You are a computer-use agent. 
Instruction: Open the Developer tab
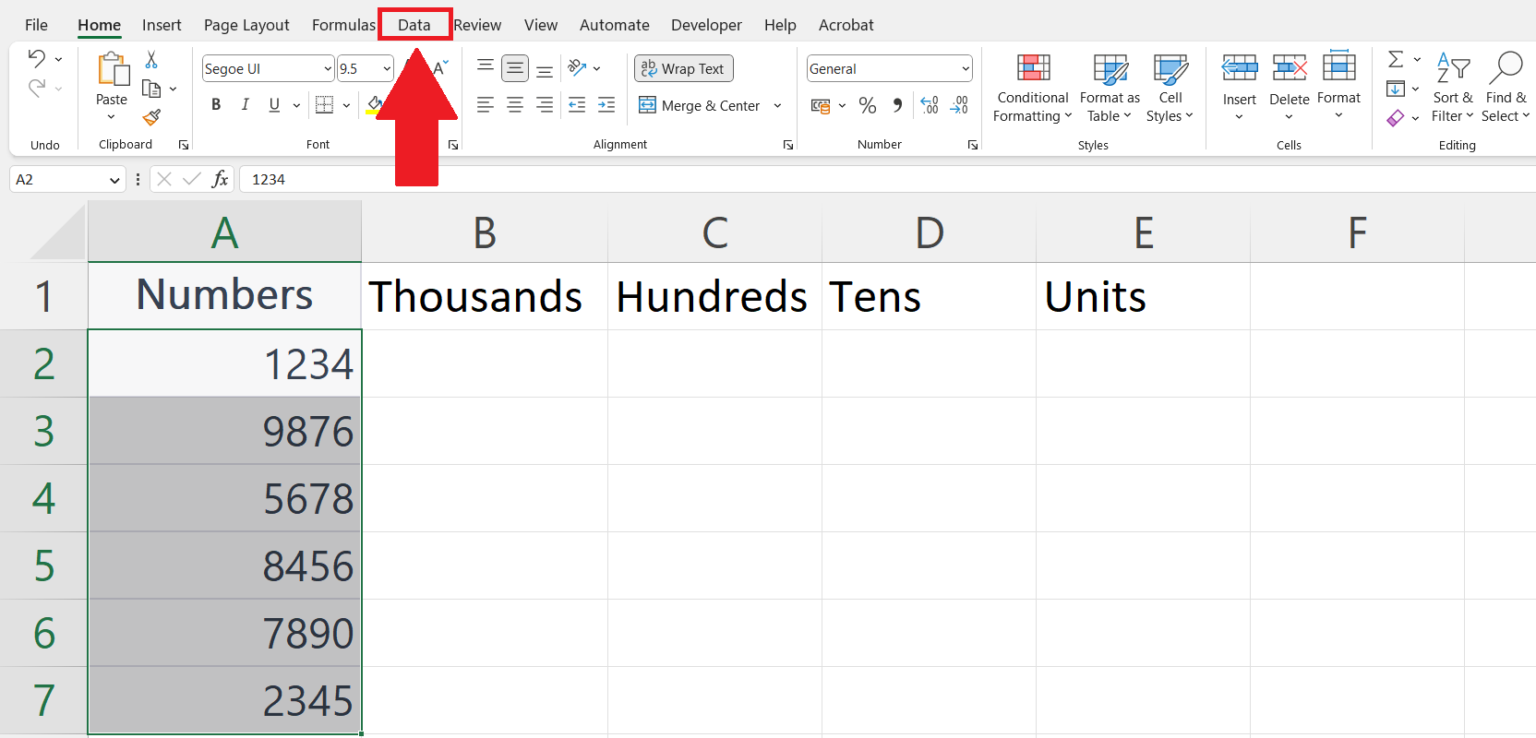pyautogui.click(x=706, y=25)
